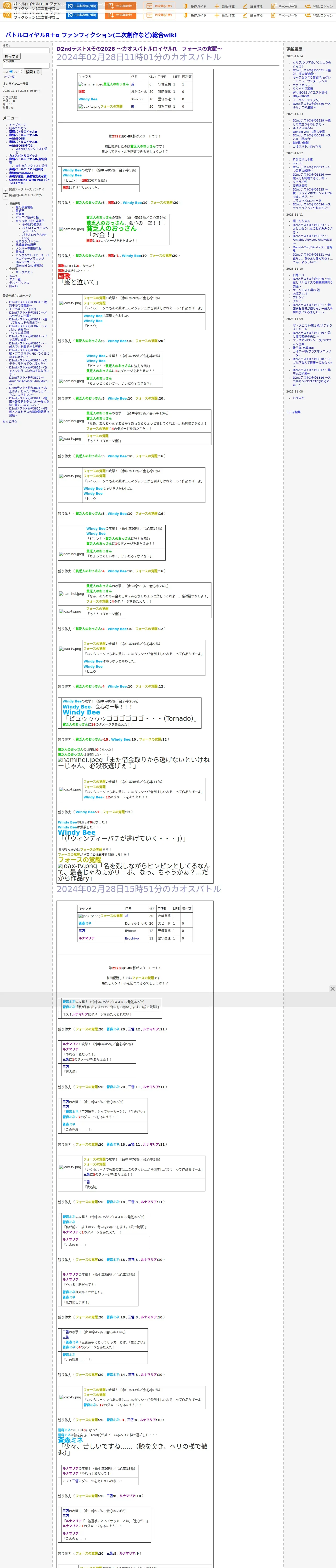The width and height of the screenshot is (336, 1568).
Task: Click 検索する button under keyword field
Action: click(12, 57)
